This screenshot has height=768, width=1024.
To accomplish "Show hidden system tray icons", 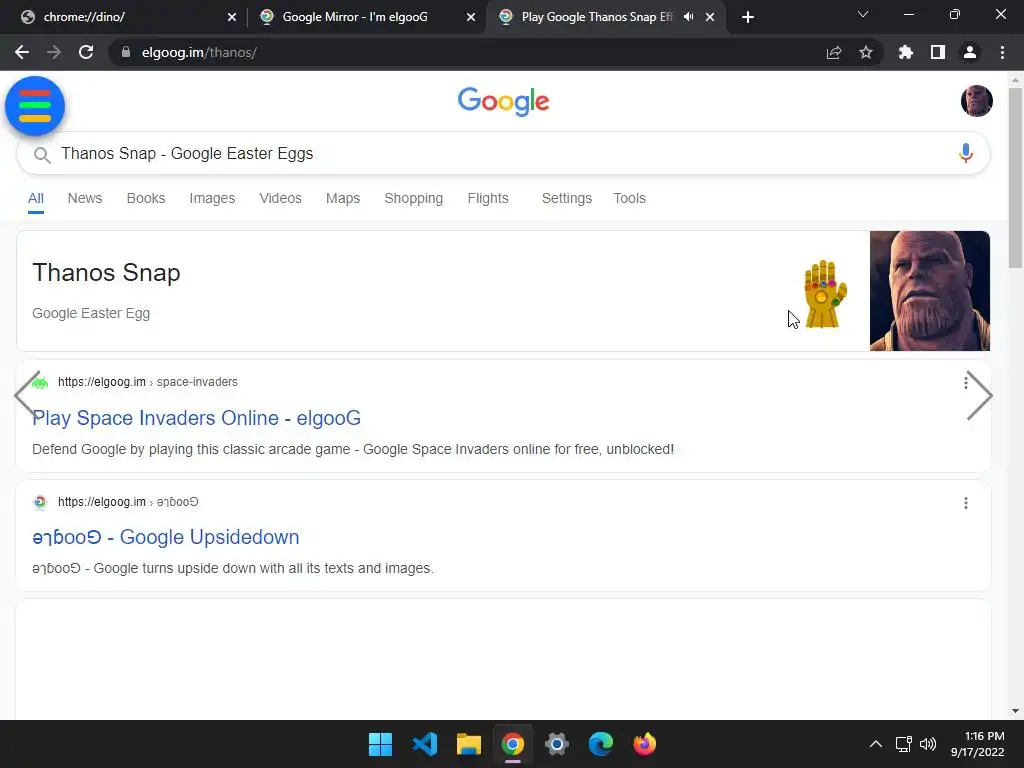I will click(x=876, y=744).
